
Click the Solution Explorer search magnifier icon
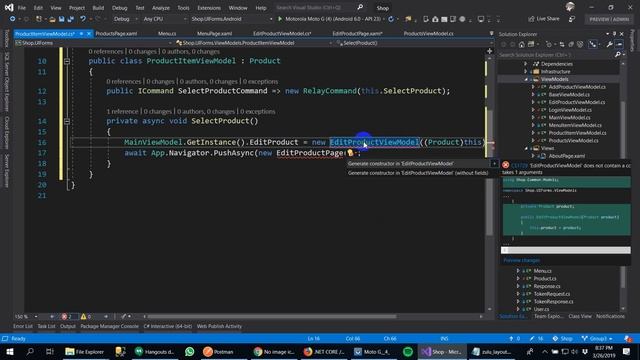(x=618, y=55)
